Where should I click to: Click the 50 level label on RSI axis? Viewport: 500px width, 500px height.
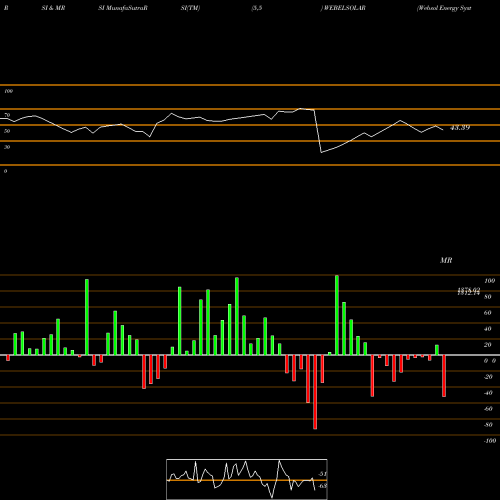(7, 131)
